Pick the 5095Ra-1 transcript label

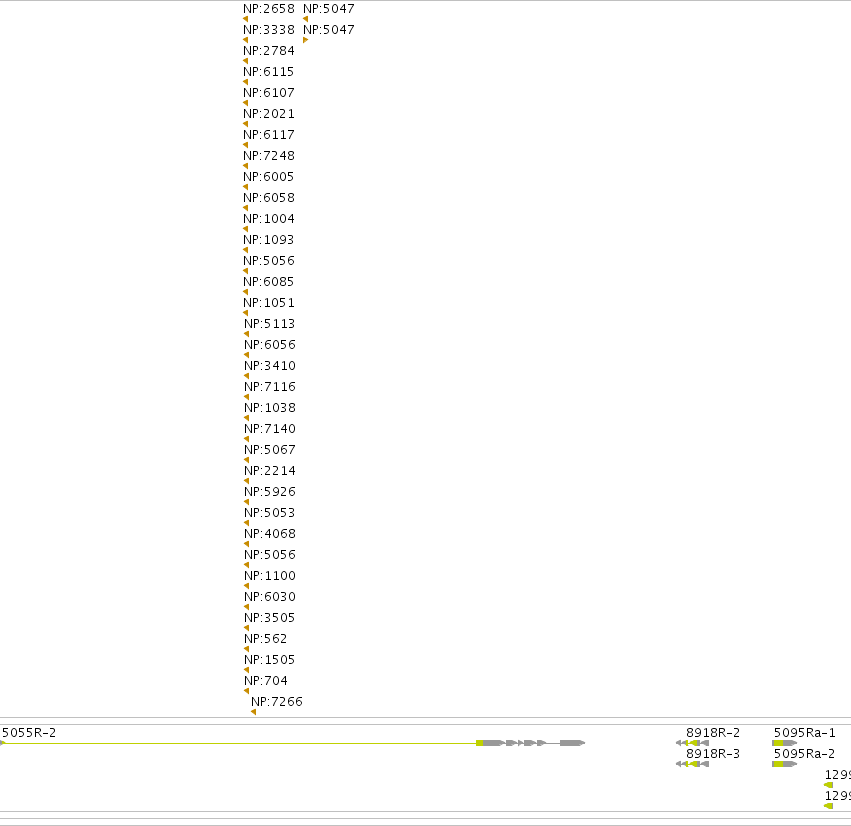point(804,733)
